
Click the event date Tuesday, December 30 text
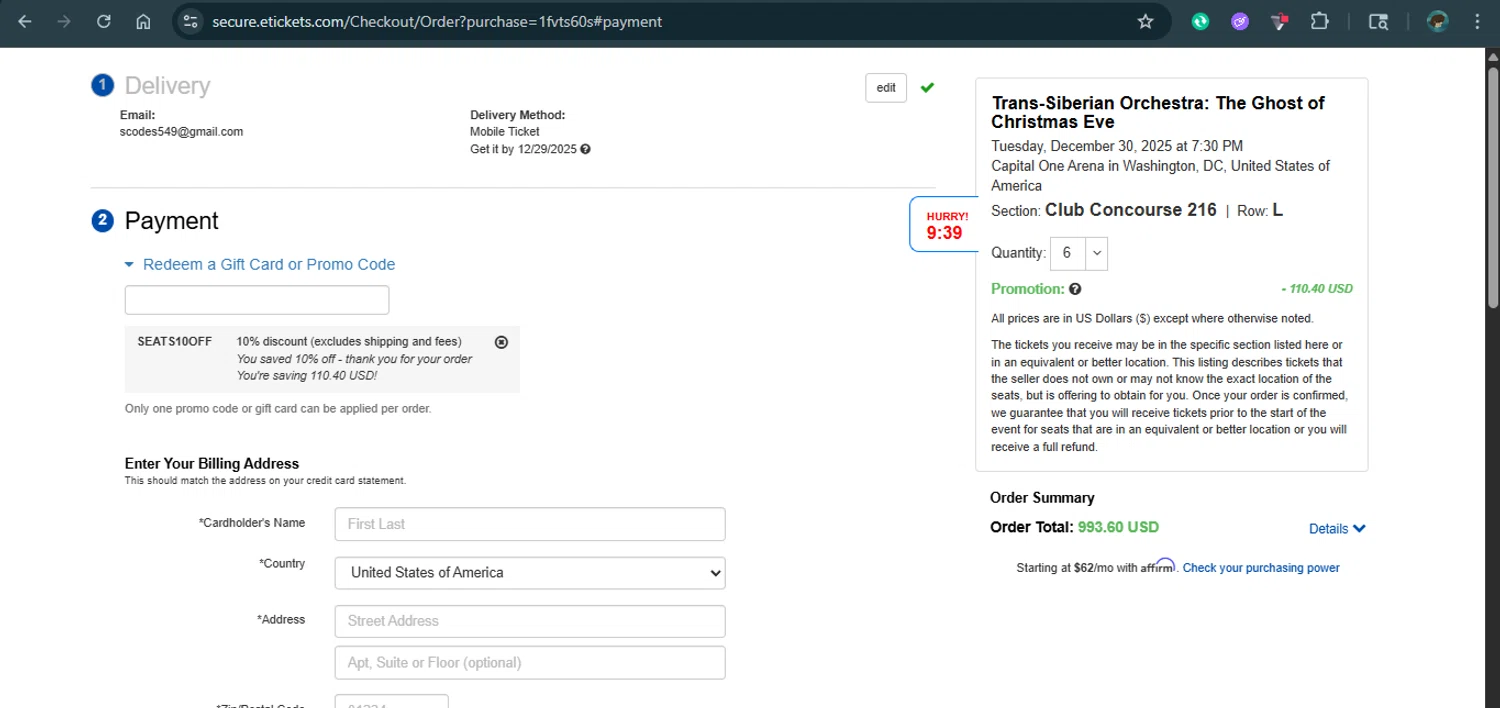[x=1117, y=146]
